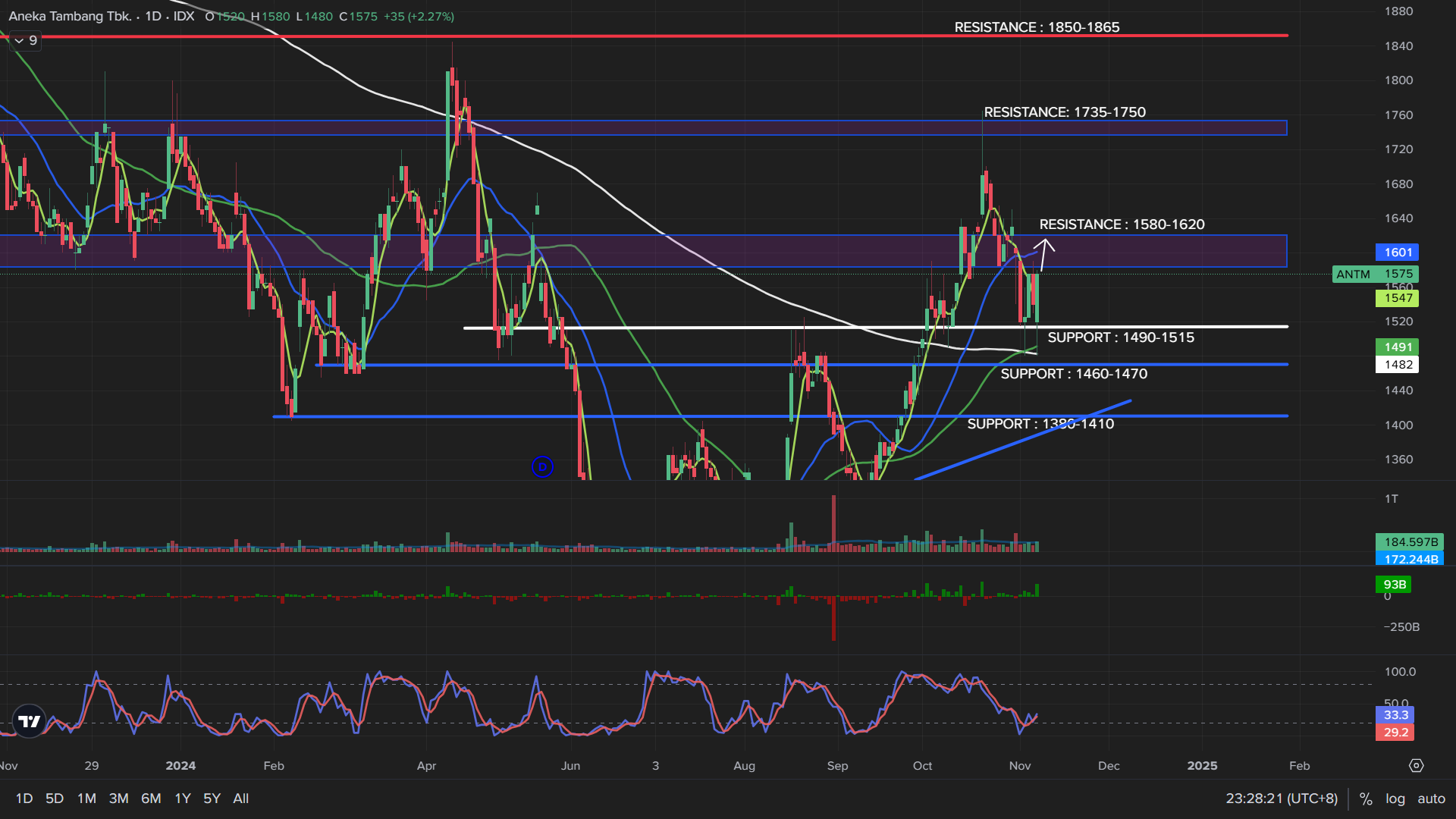Click the blue 1601 price label
1456x819 pixels.
pos(1398,252)
